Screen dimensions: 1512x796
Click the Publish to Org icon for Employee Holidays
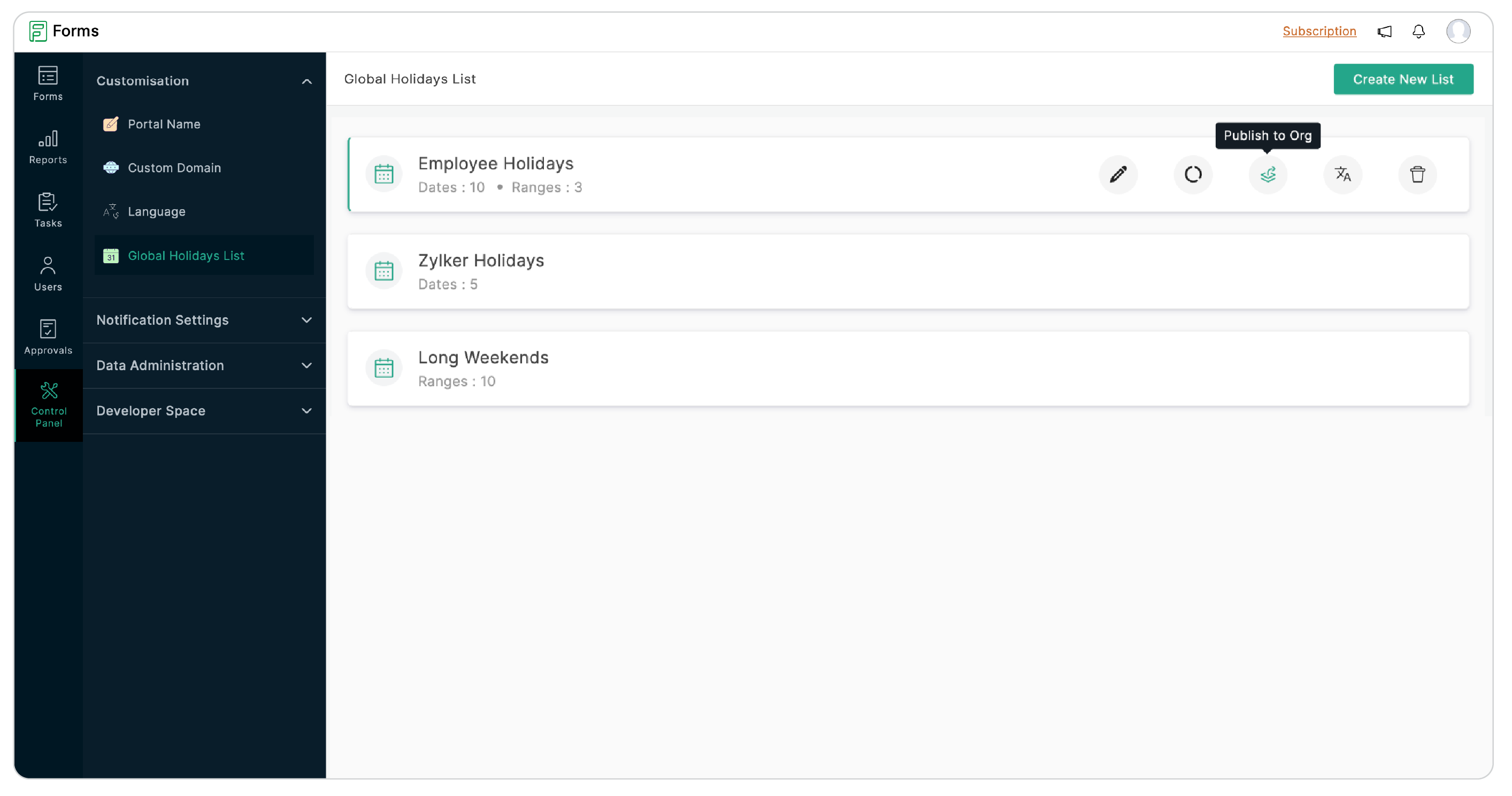click(1267, 174)
